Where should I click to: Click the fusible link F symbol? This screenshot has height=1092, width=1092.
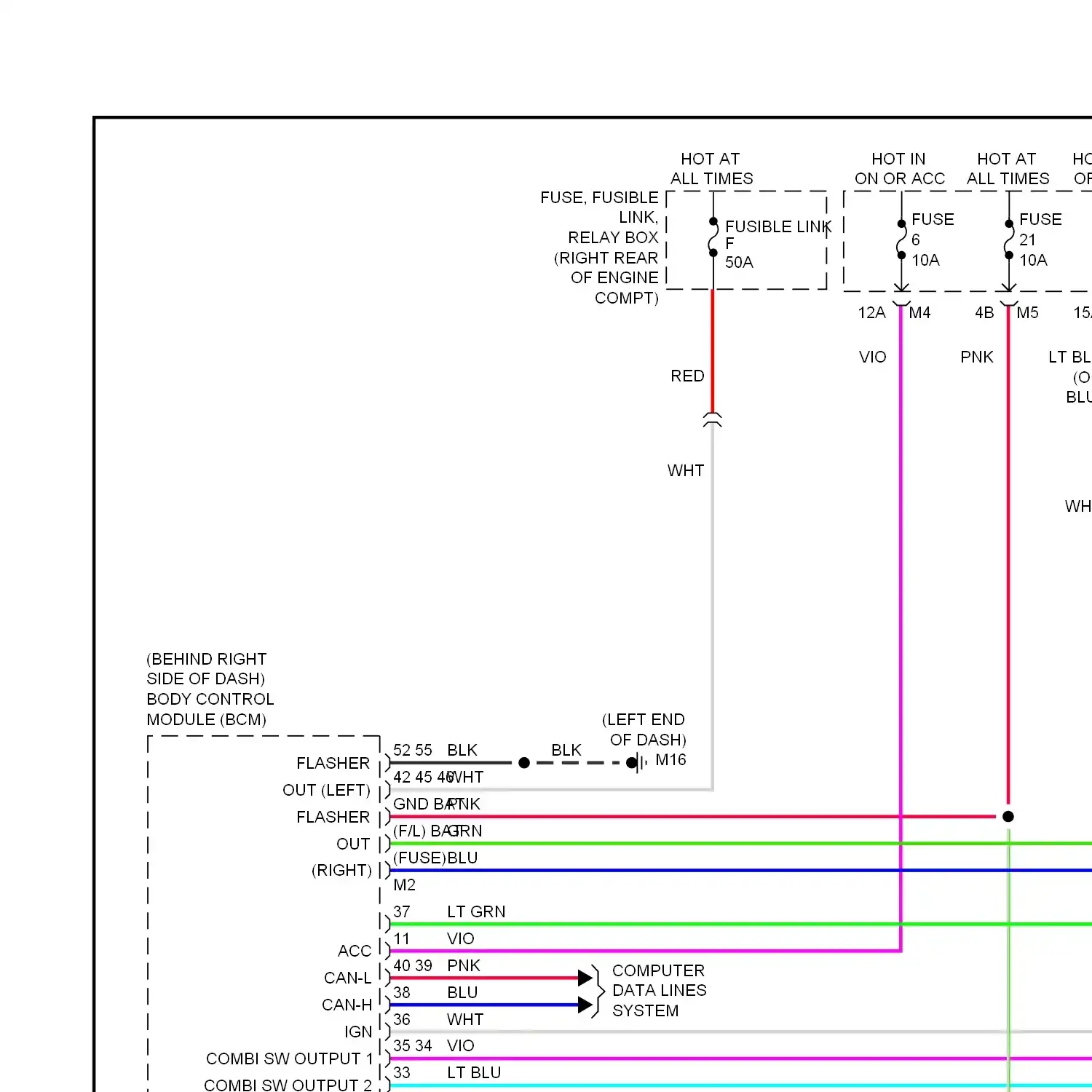click(x=713, y=237)
